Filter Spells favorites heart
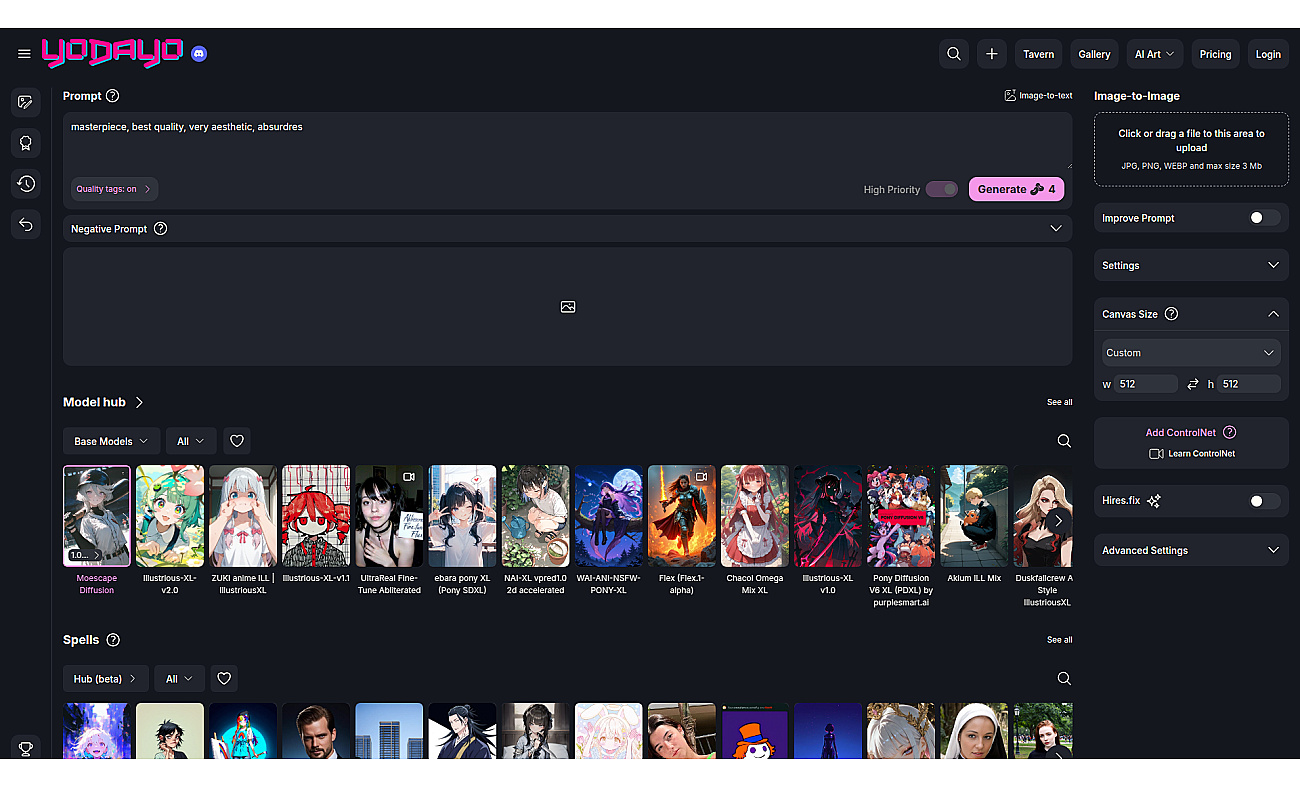The image size is (1300, 788). tap(225, 679)
